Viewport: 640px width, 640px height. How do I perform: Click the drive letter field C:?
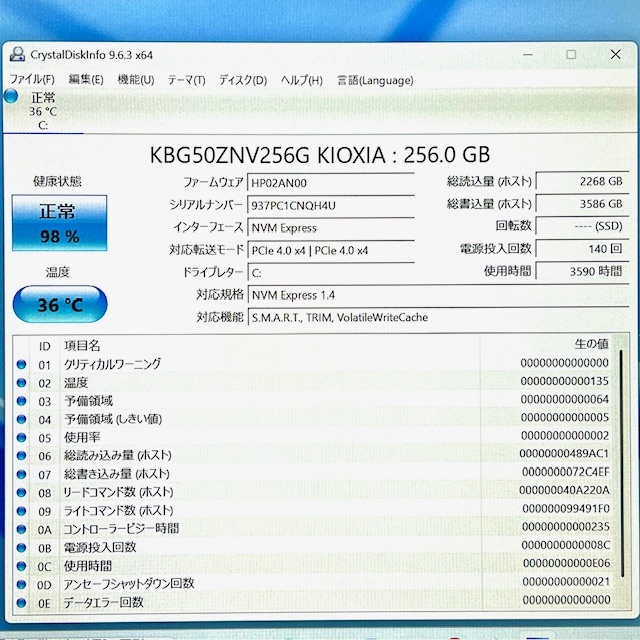tap(331, 272)
